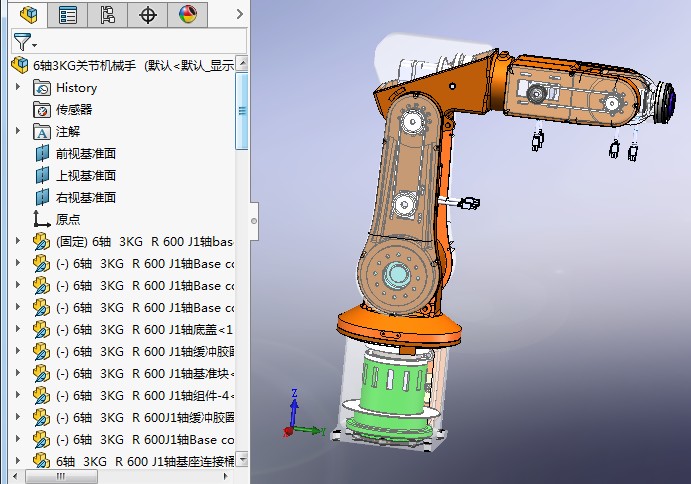Image resolution: width=691 pixels, height=484 pixels.
Task: Switch to the FeatureManager design tree tab
Action: click(28, 14)
